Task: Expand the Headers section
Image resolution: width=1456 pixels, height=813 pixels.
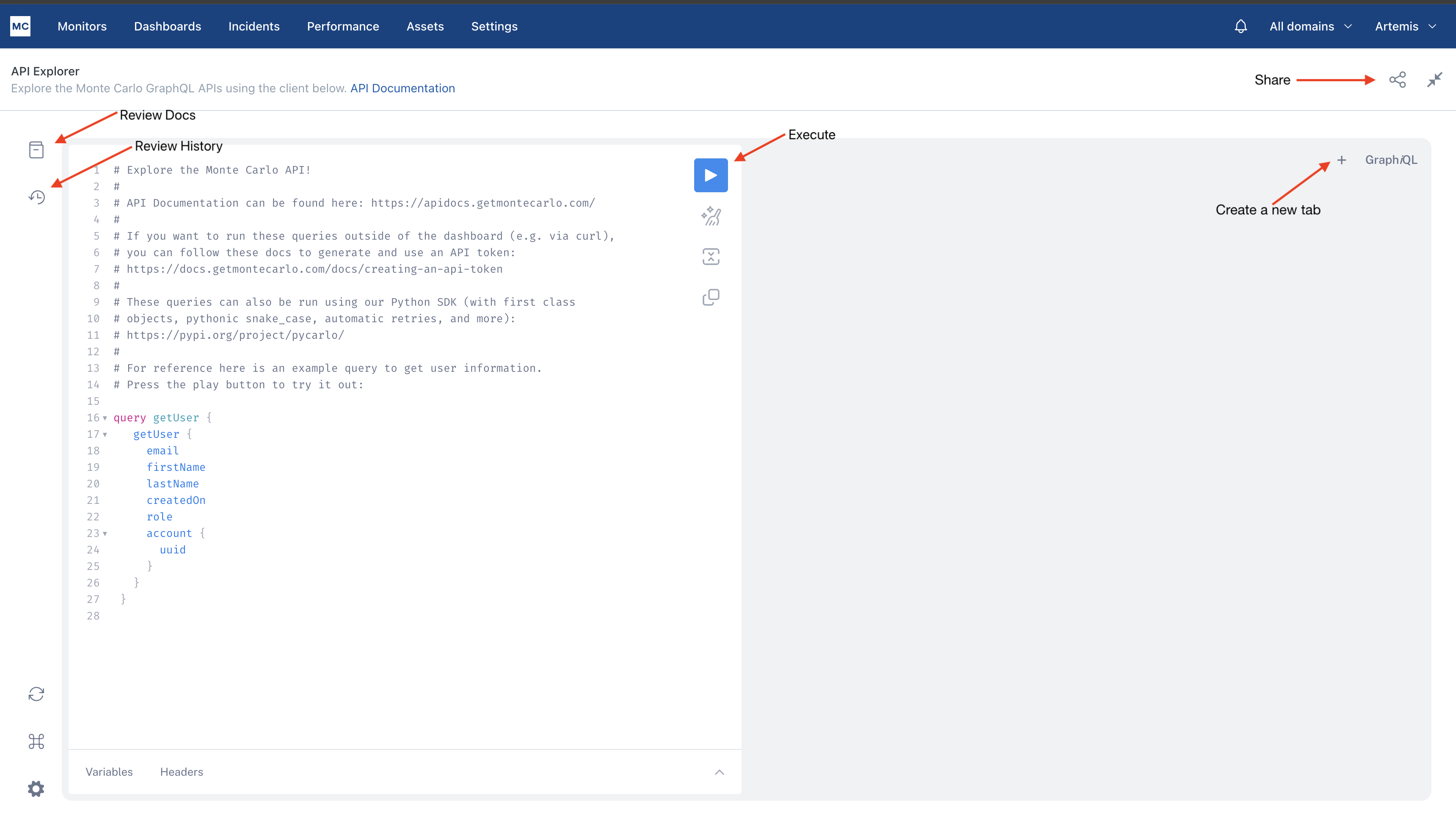Action: coord(182,772)
